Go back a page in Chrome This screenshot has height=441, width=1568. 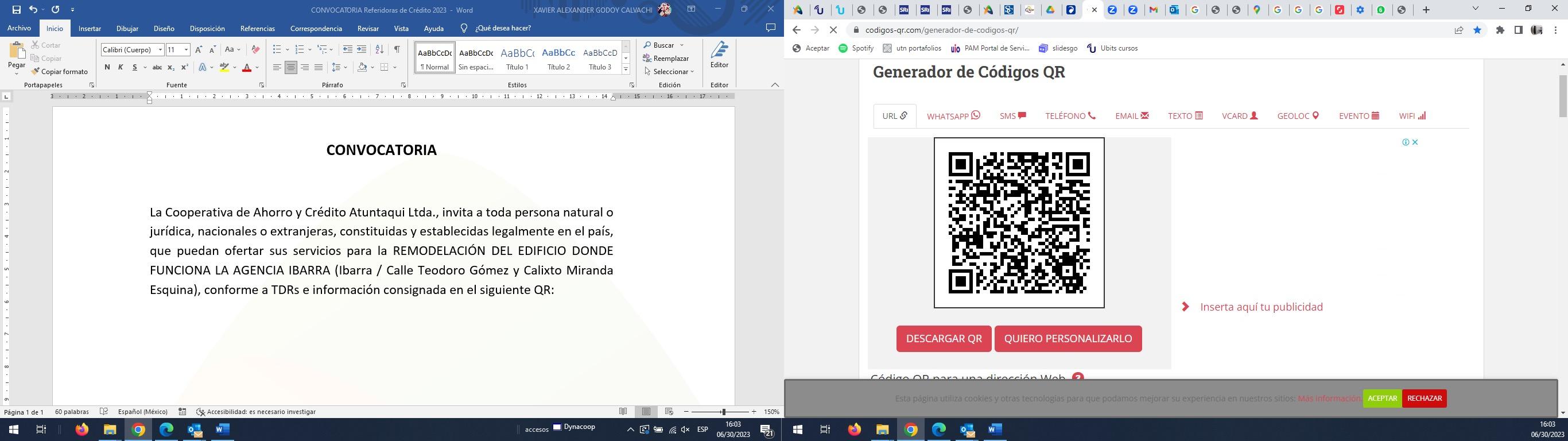(x=796, y=30)
